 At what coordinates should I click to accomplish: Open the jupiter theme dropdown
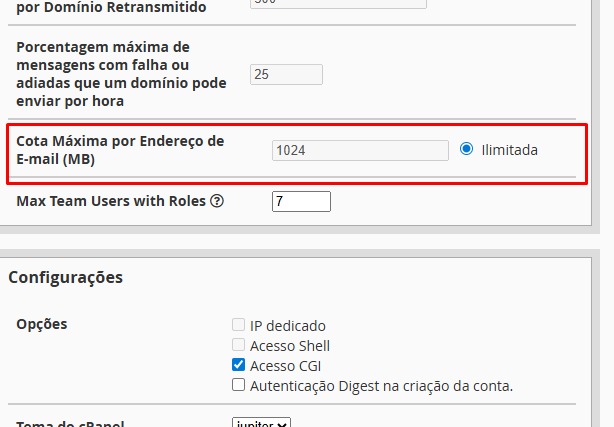coord(261,422)
